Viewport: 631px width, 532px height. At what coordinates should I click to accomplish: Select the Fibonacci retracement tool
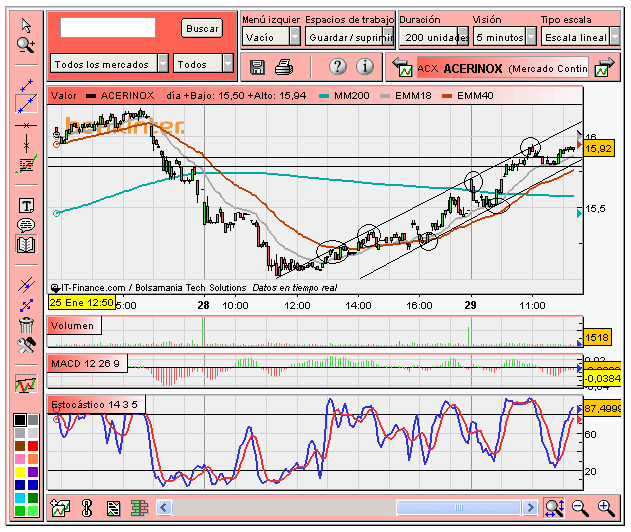click(26, 164)
